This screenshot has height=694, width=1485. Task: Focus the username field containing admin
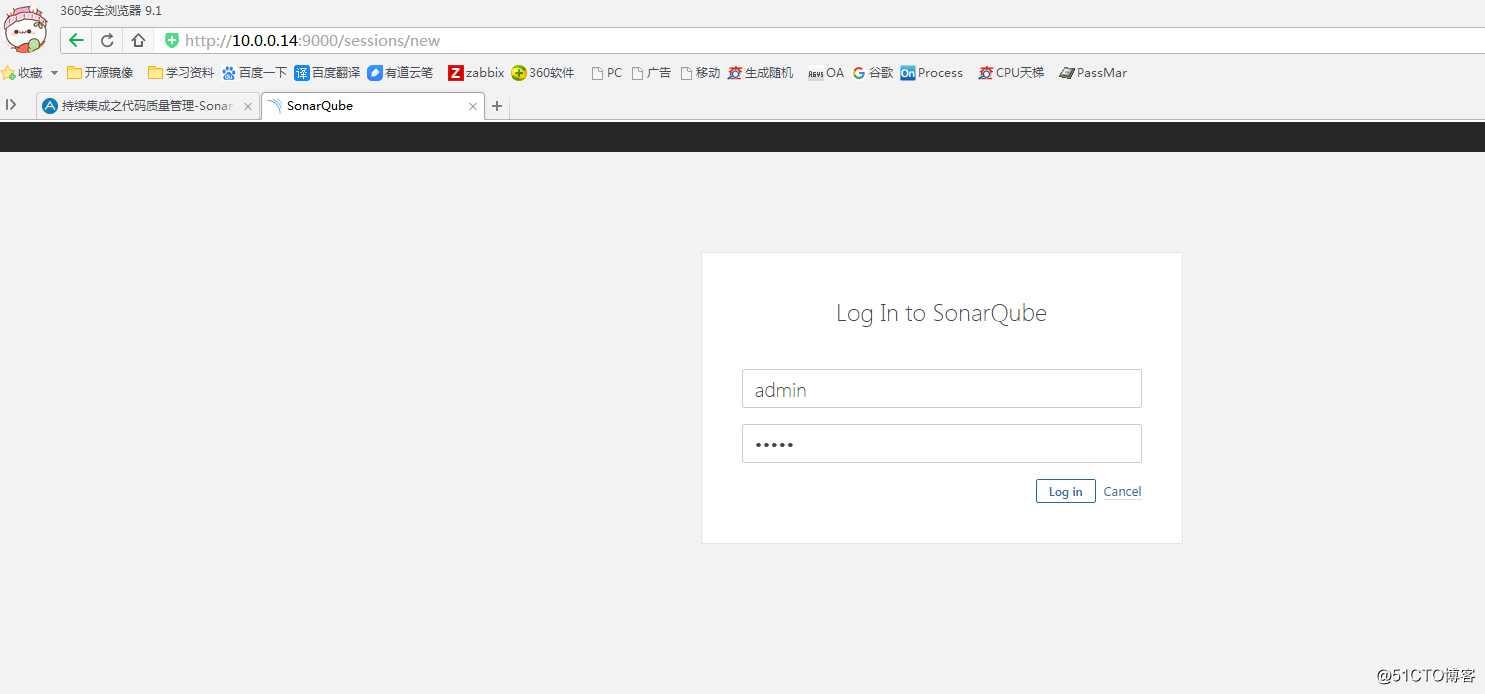(941, 389)
